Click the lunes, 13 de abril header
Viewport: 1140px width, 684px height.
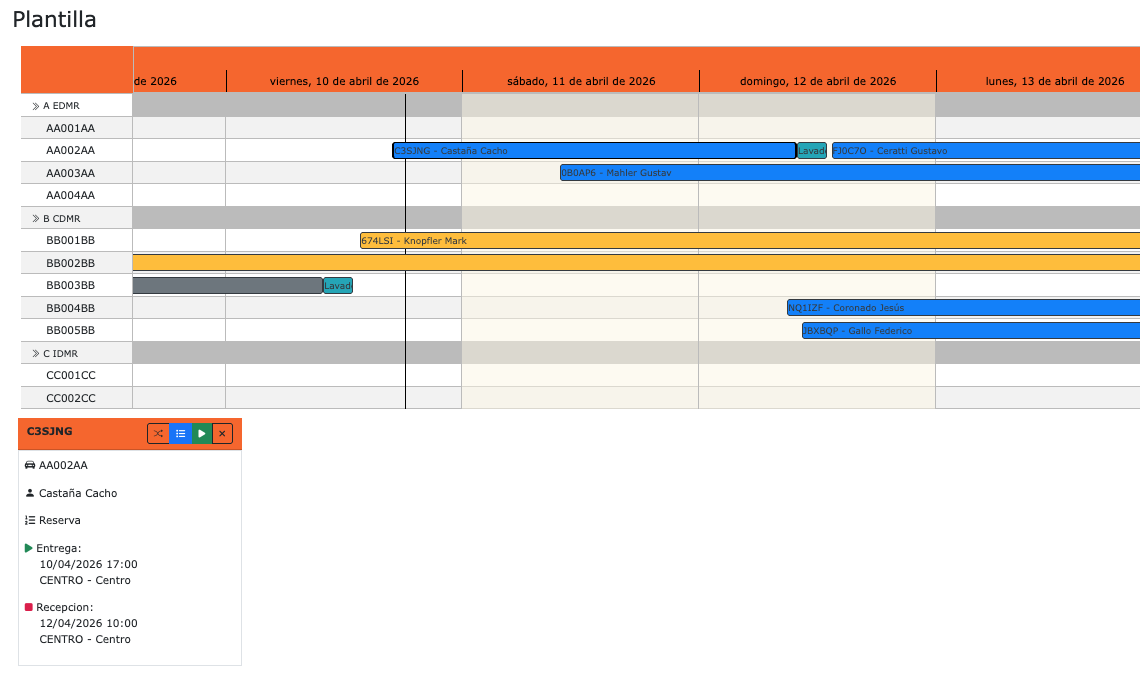(x=1055, y=81)
